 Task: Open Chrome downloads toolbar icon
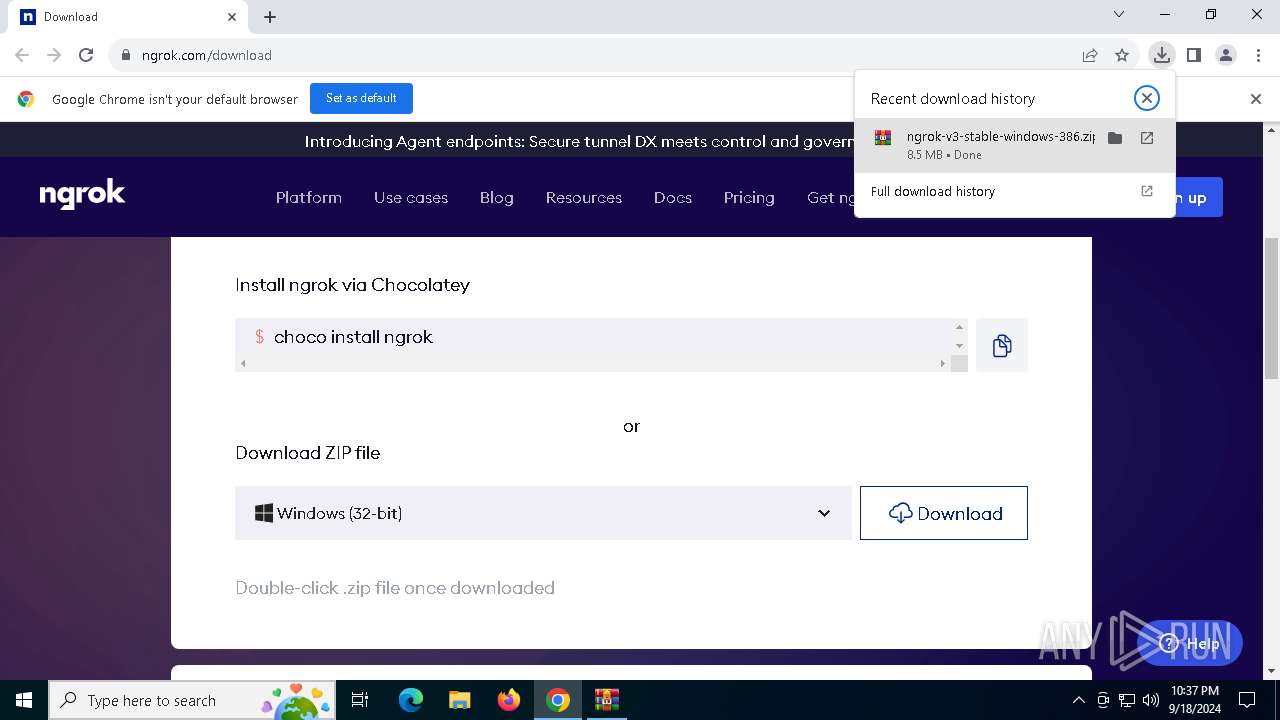(1161, 55)
